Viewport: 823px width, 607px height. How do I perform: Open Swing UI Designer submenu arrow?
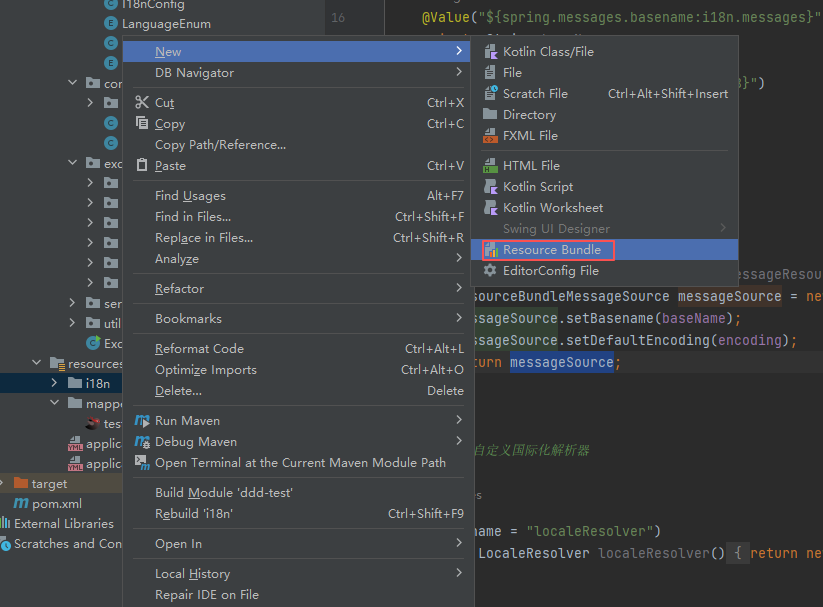723,228
